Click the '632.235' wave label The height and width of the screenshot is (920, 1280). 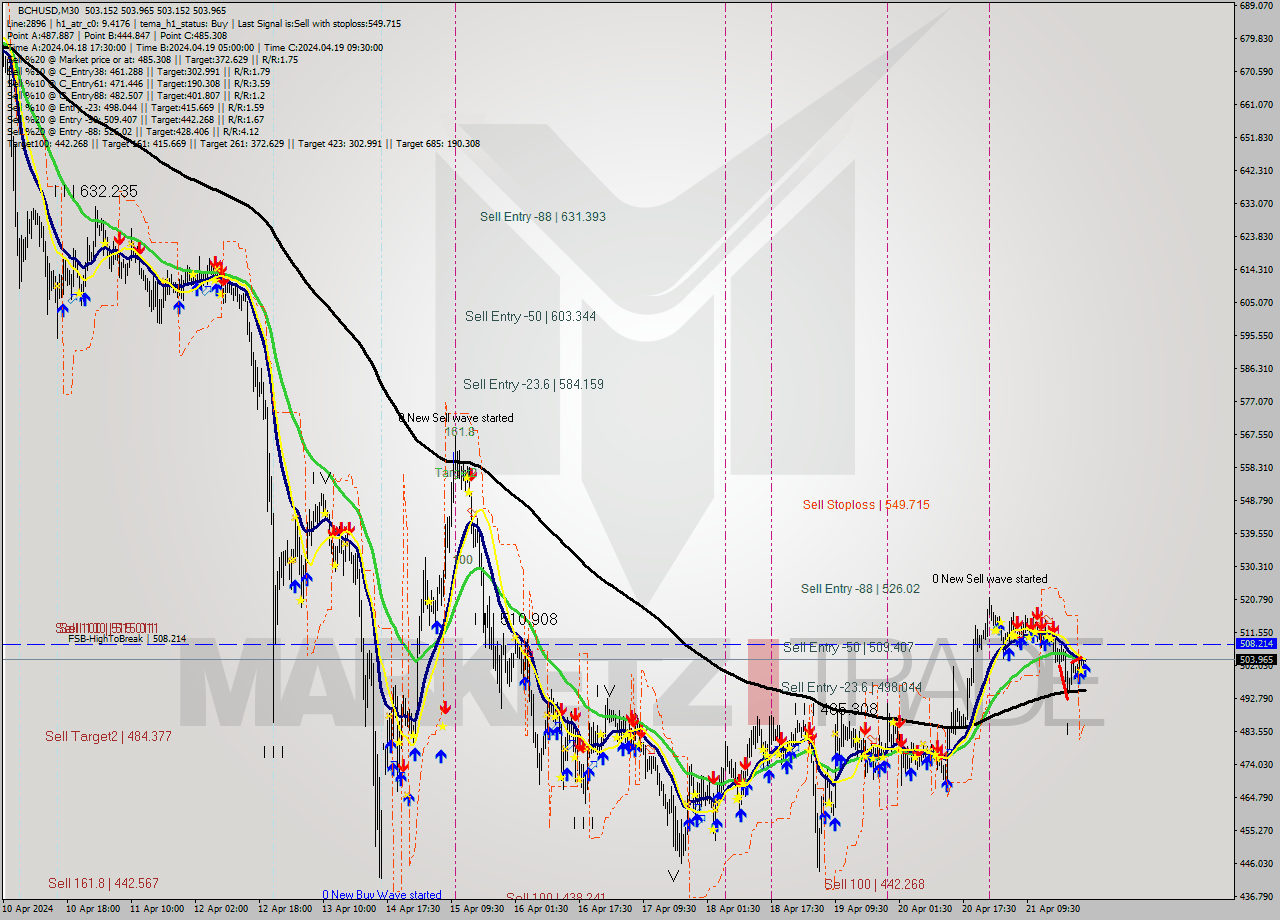108,191
